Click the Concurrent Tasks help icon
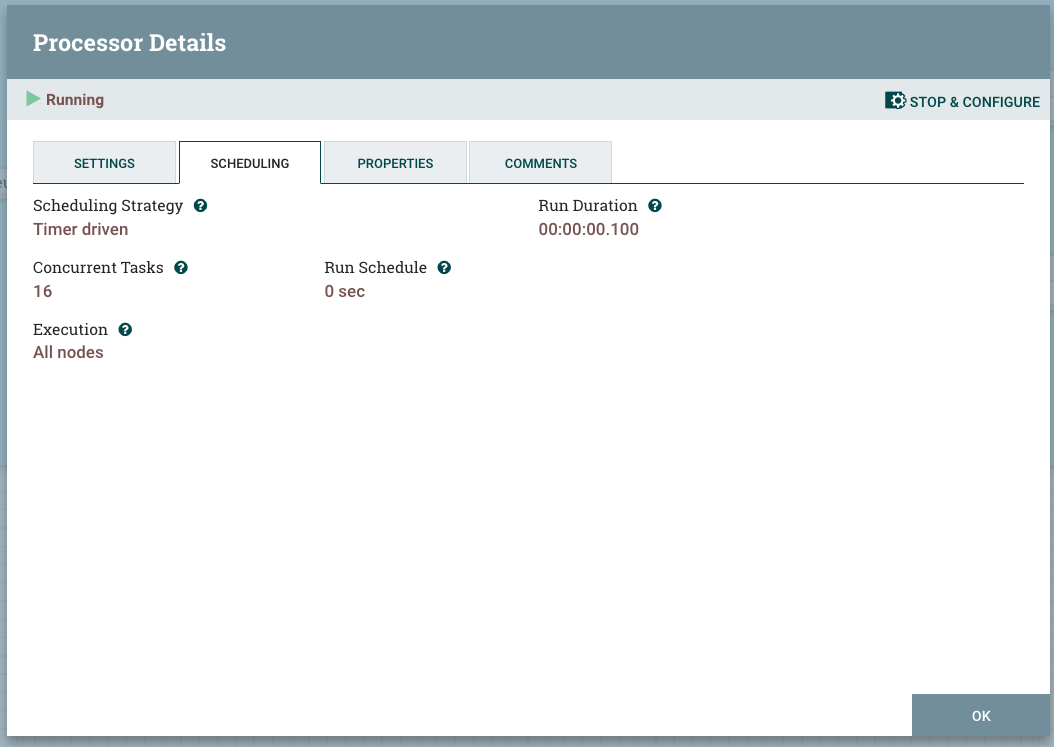Screen dimensions: 1054x747 181,268
